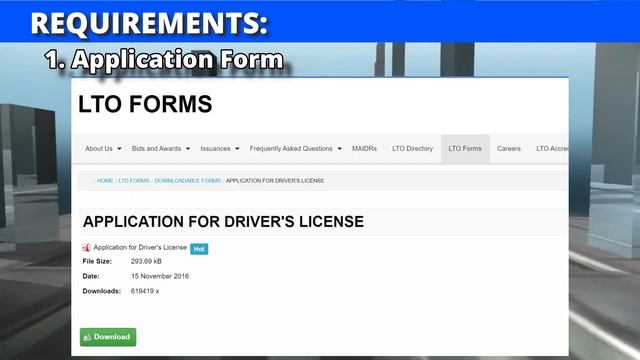Click the green Download button
The width and height of the screenshot is (640, 360).
108,337
